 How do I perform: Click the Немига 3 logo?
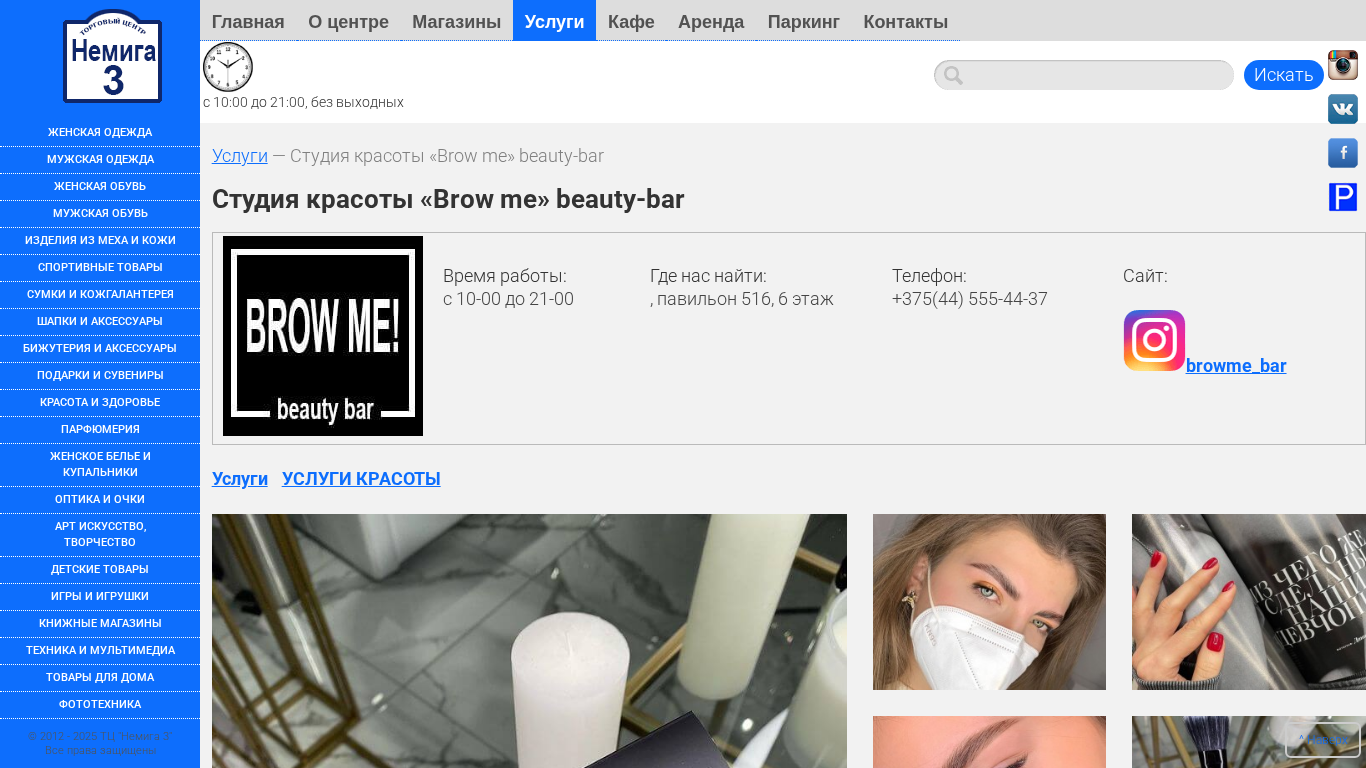pos(112,57)
